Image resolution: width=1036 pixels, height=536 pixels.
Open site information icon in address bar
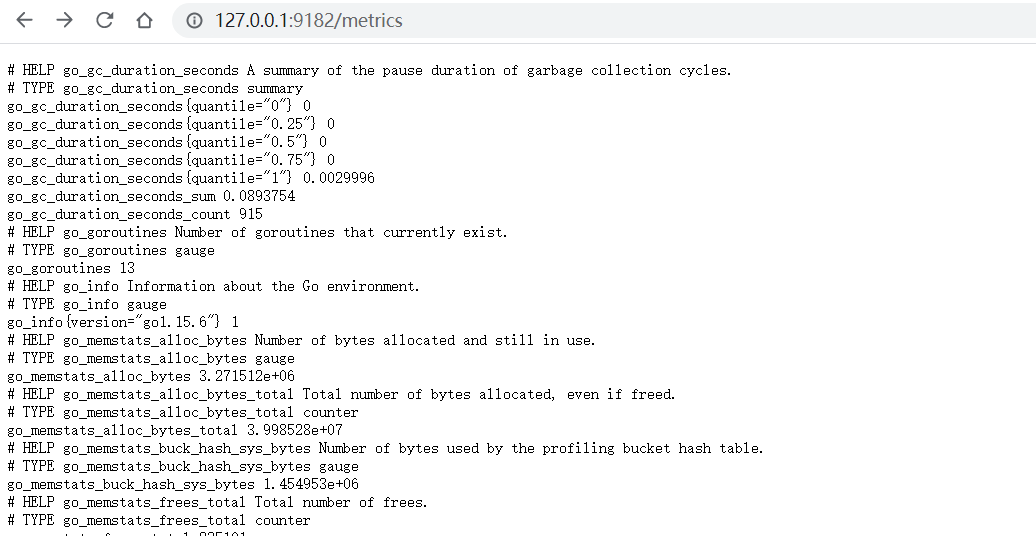point(194,20)
